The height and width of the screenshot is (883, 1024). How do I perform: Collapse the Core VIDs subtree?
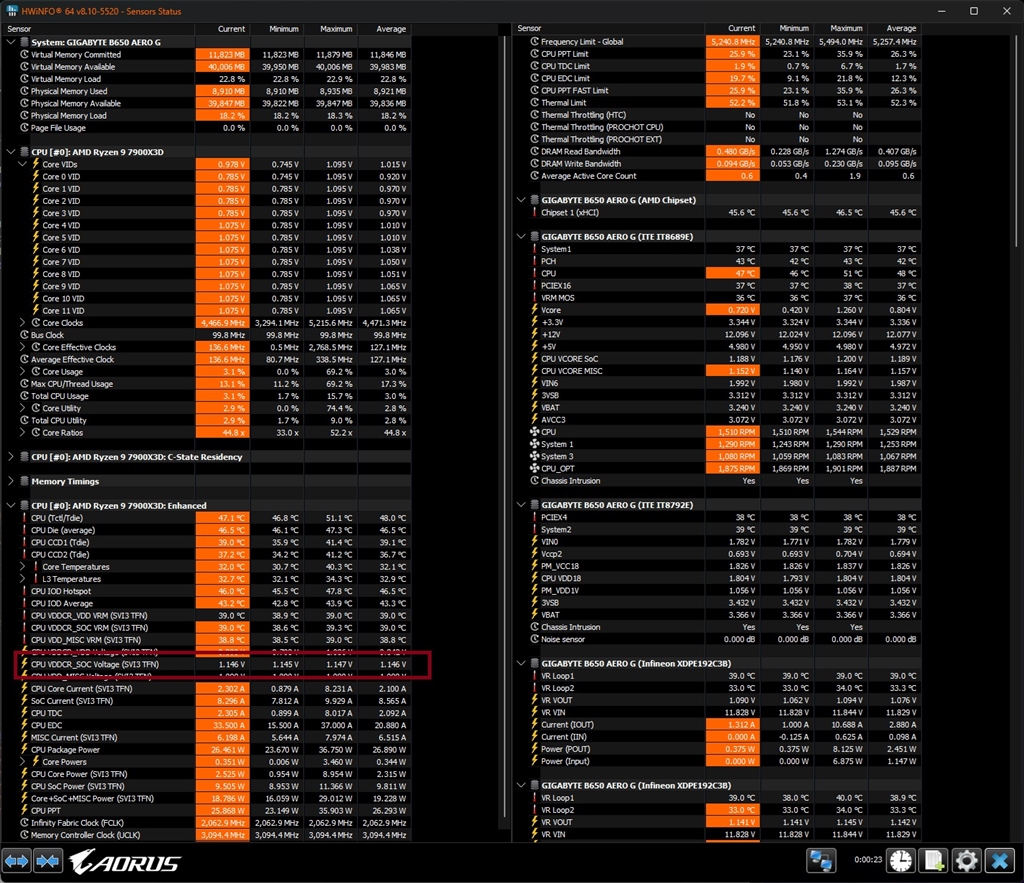pos(22,164)
